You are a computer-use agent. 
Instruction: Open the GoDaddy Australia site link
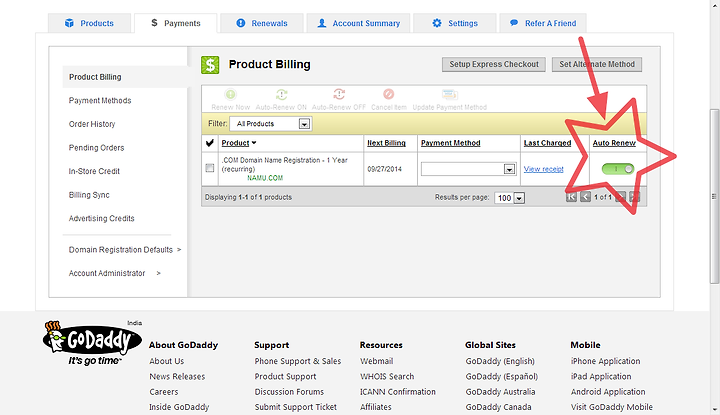coord(501,392)
